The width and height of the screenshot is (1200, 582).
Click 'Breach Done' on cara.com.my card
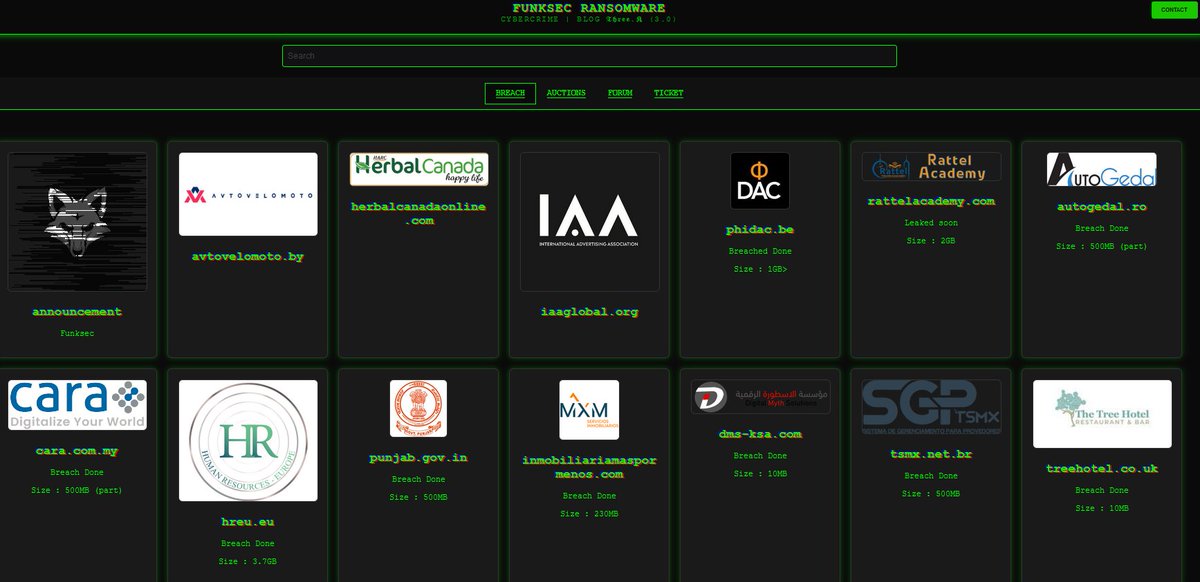[77, 472]
